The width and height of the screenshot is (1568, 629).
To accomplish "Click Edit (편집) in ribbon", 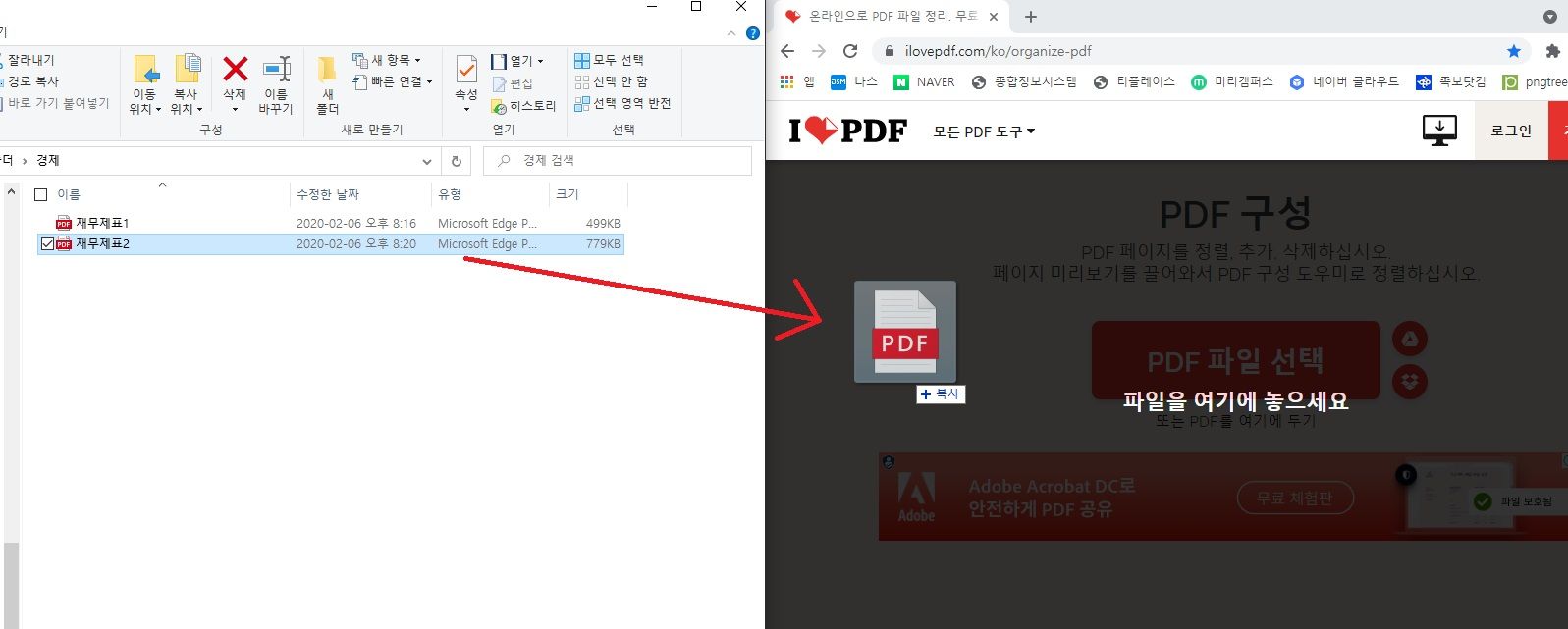I will click(x=513, y=83).
